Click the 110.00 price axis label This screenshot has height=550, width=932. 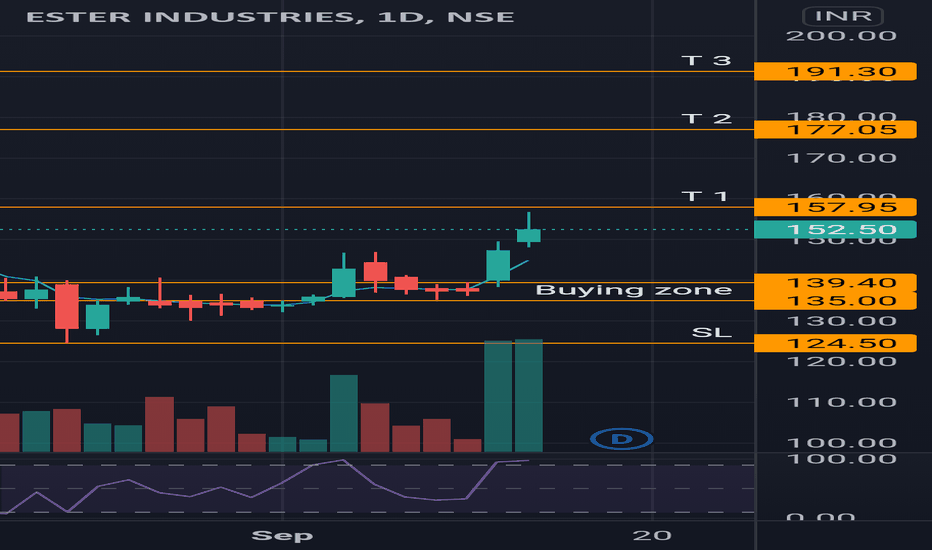[x=841, y=403]
